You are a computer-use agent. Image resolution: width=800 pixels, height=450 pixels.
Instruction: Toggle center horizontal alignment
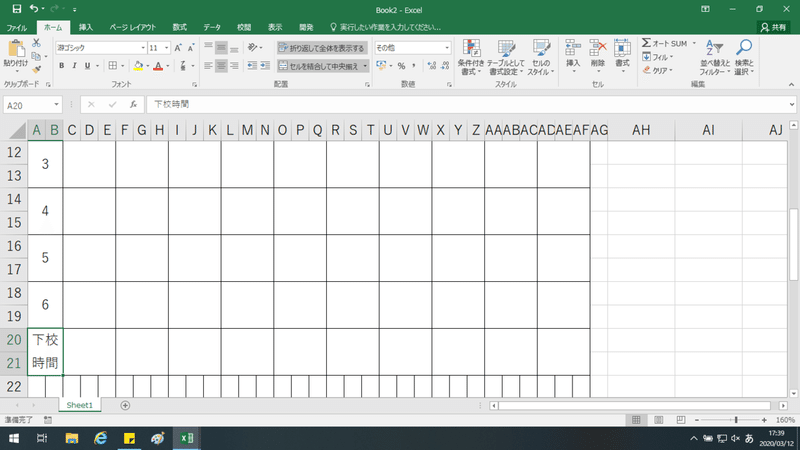[x=221, y=66]
